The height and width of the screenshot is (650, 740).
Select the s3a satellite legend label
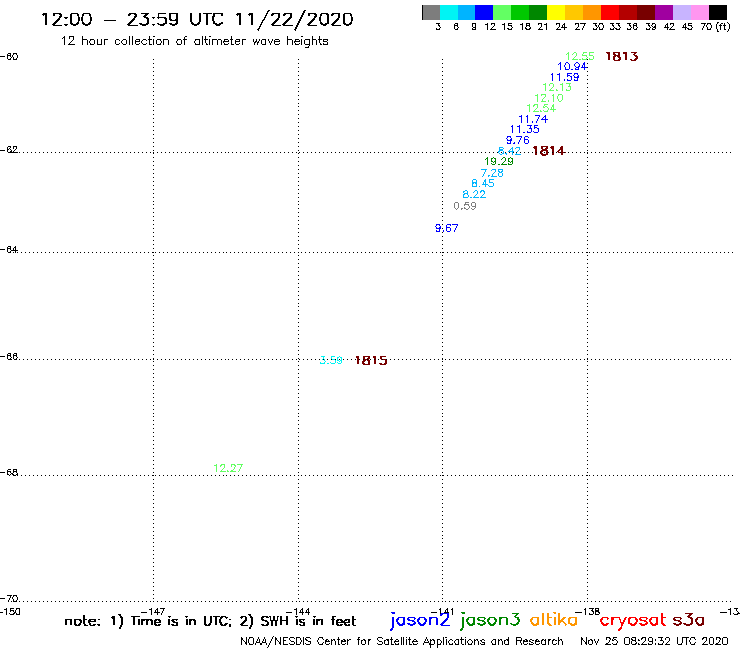[x=689, y=620]
